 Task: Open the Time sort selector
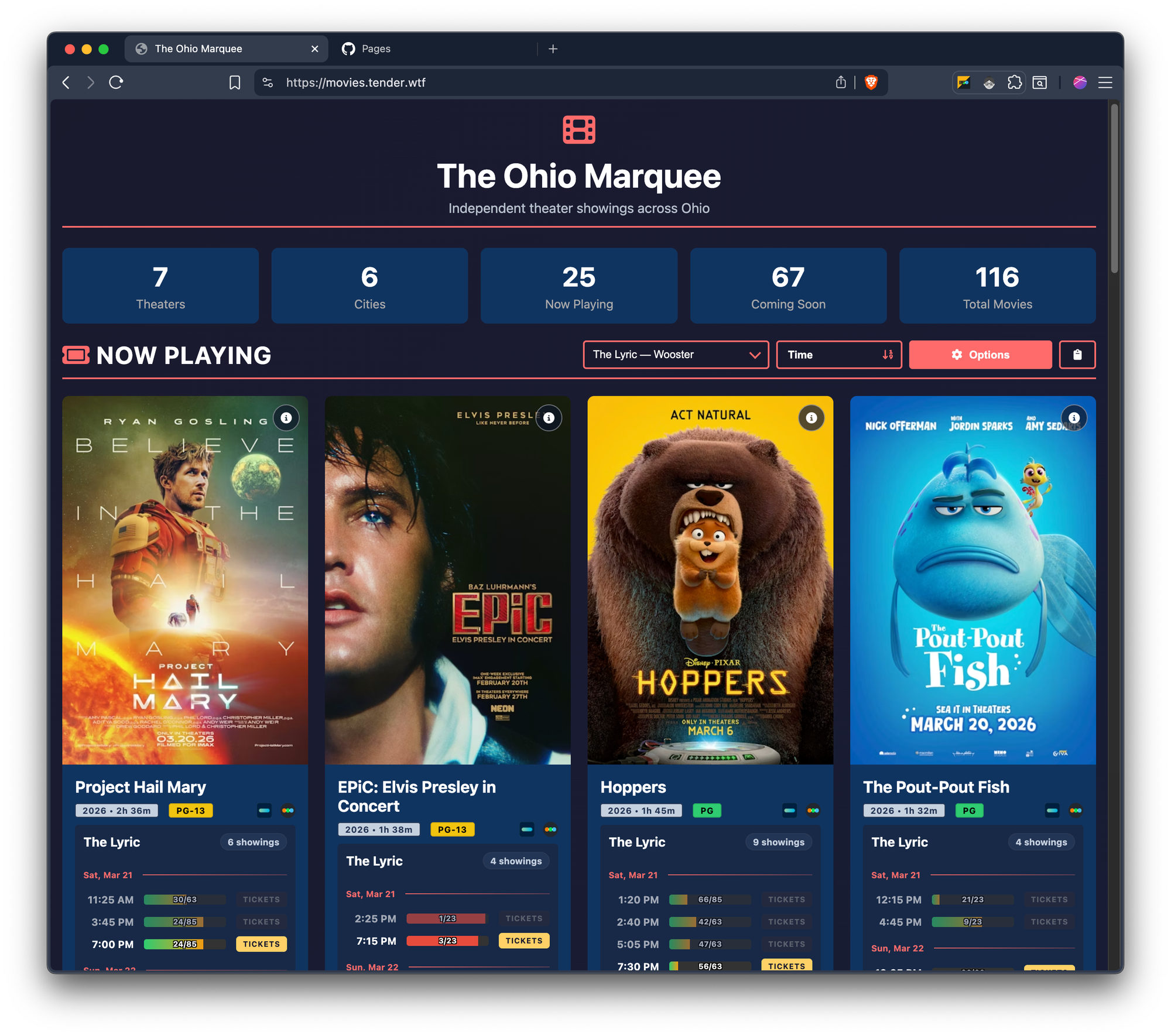(838, 355)
